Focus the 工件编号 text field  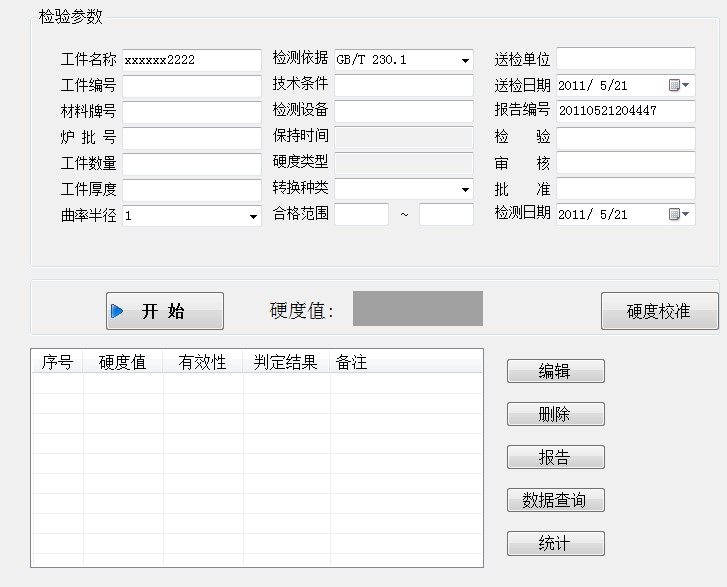coord(191,86)
